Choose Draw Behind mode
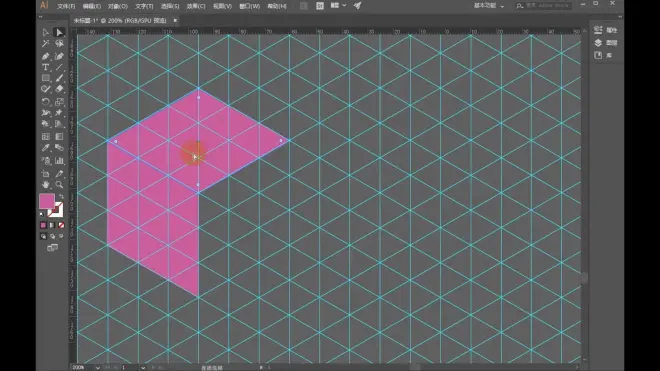The height and width of the screenshot is (371, 660). [x=52, y=236]
